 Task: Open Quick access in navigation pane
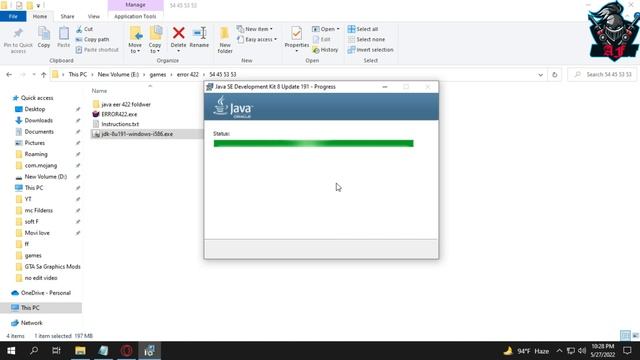click(x=37, y=98)
